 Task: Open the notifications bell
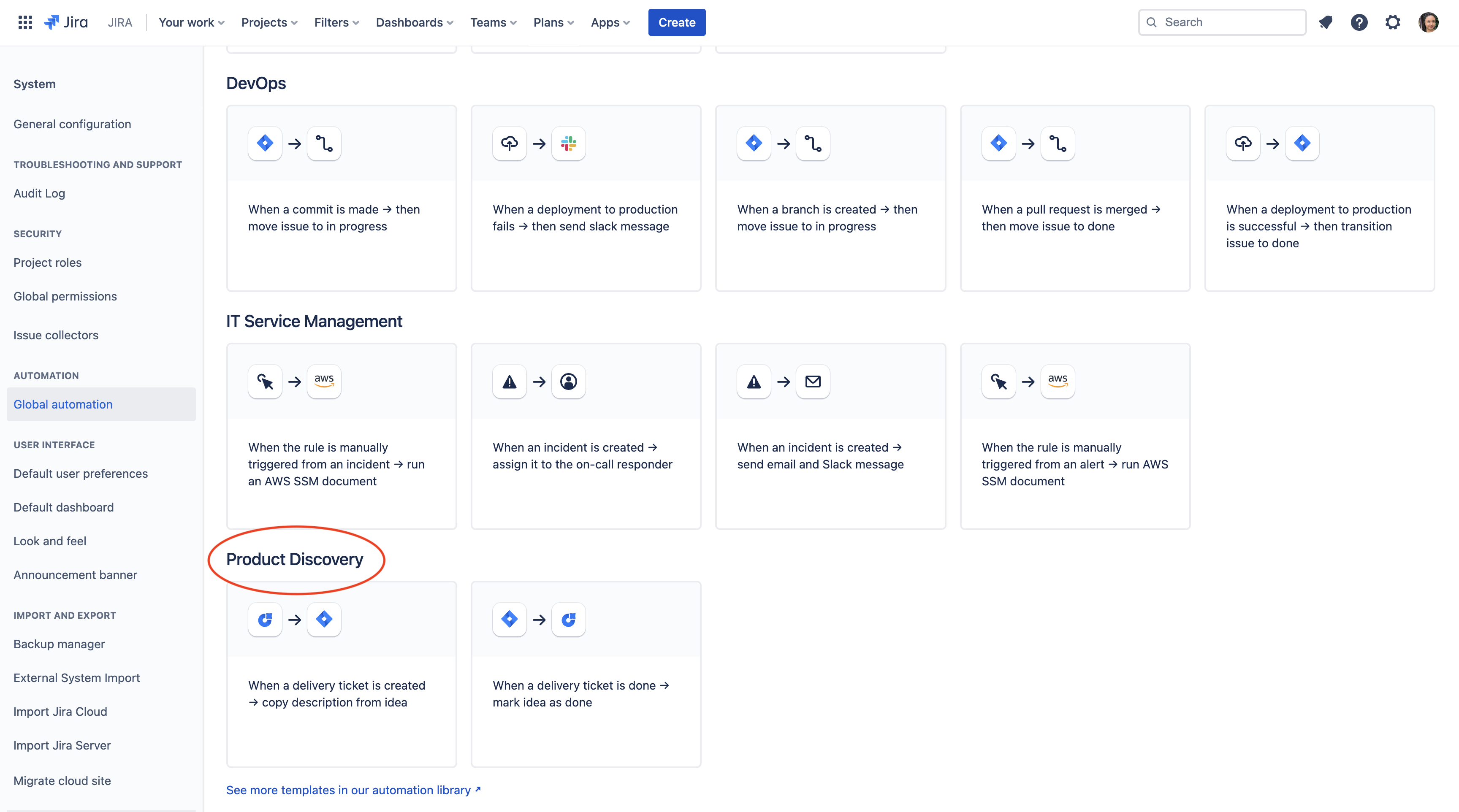click(x=1326, y=22)
